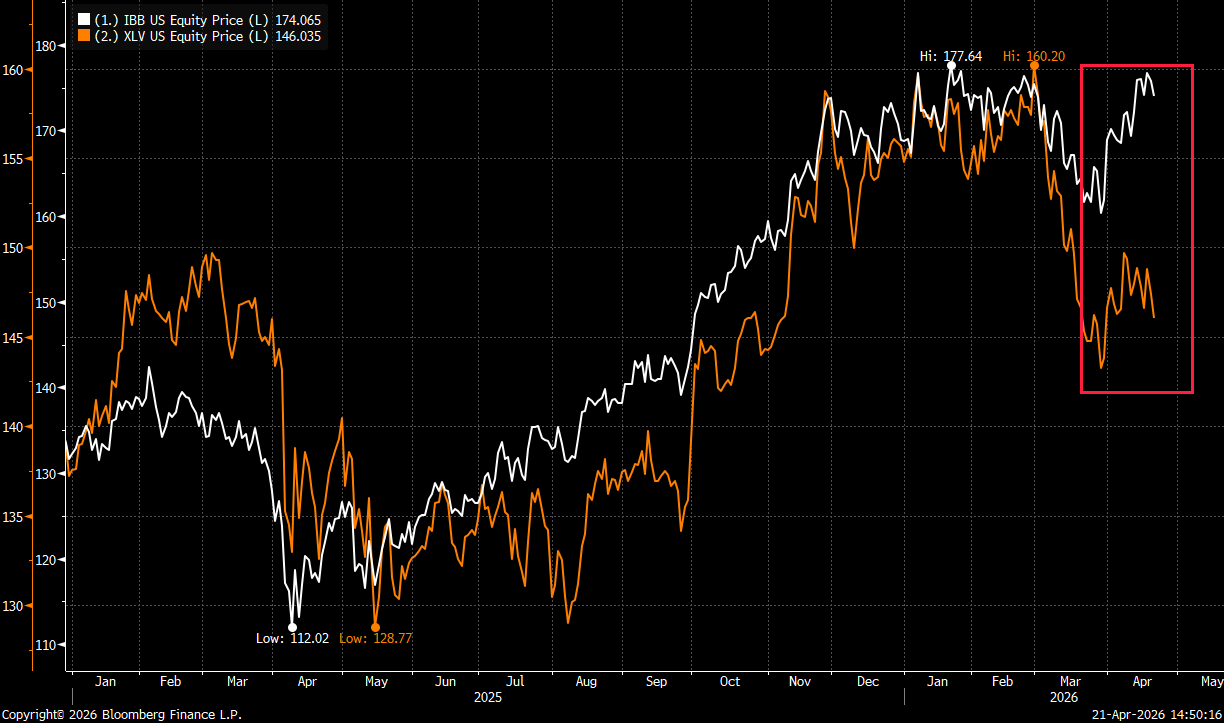Click the 'Low: 112.02' label
Image resolution: width=1224 pixels, height=723 pixels.
292,638
